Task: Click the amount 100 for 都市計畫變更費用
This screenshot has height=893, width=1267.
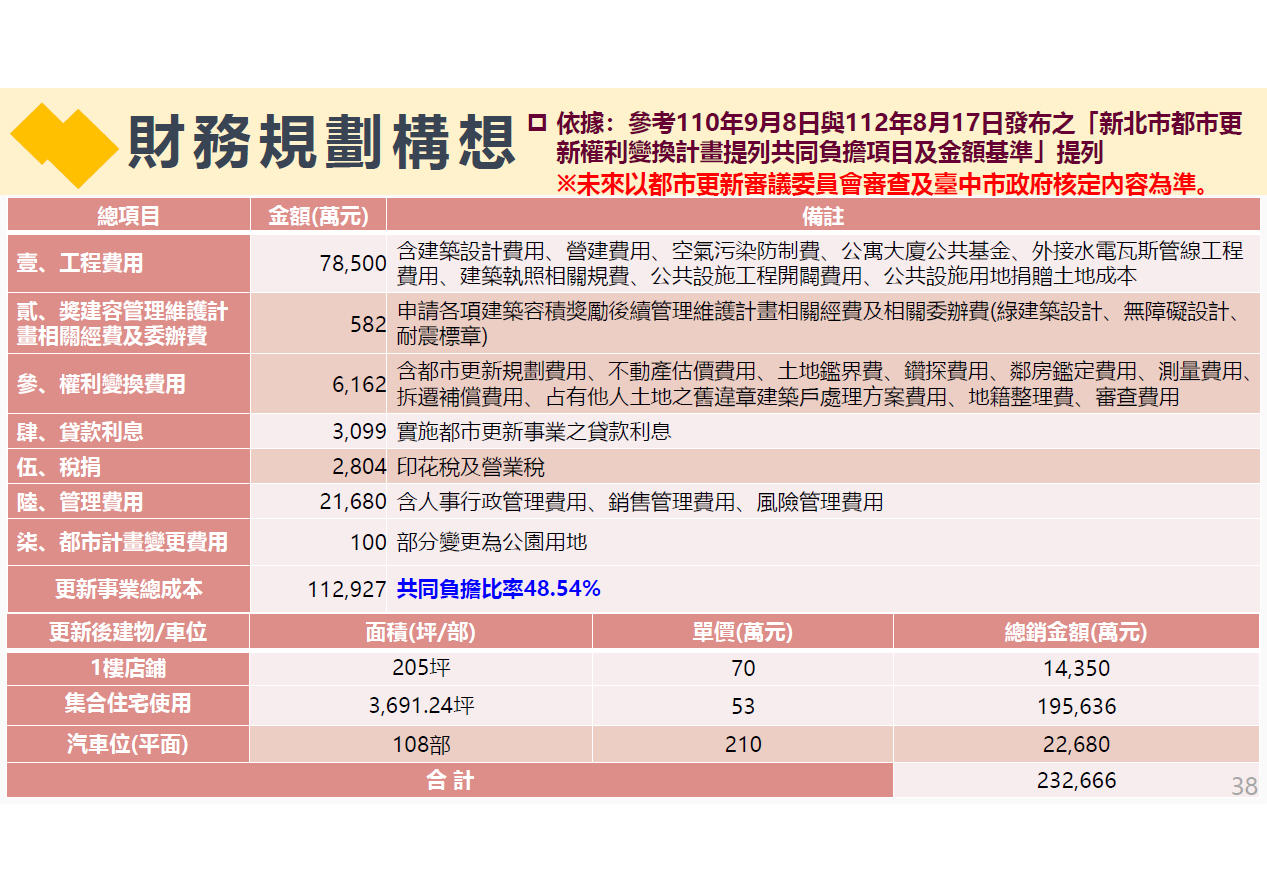Action: coord(368,542)
